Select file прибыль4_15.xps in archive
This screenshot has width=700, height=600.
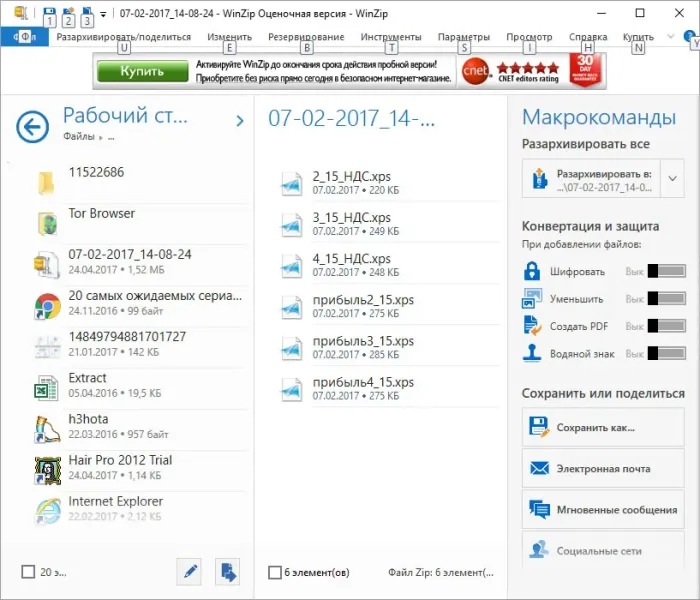(388, 388)
